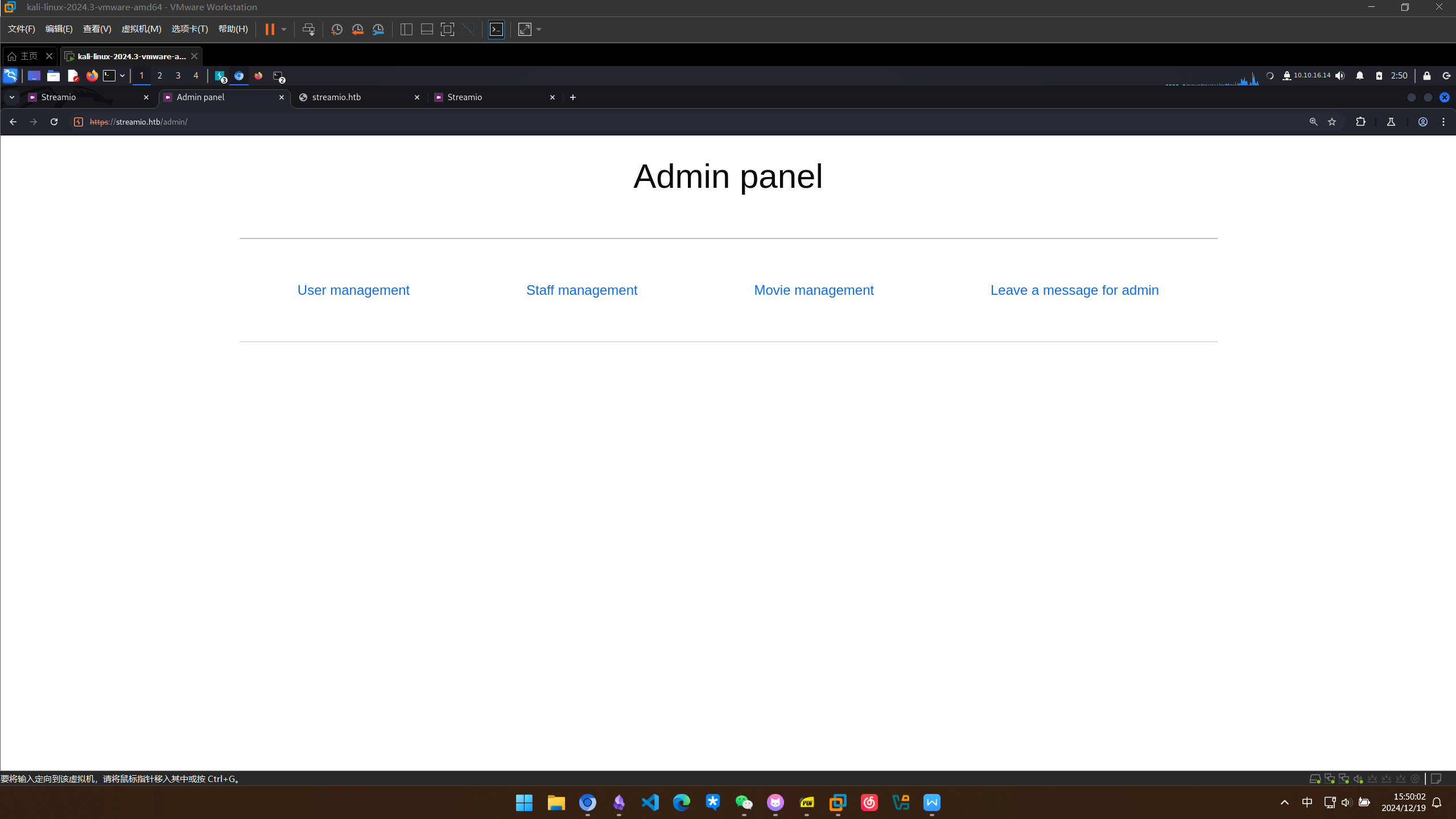Open User management link

coord(353,290)
